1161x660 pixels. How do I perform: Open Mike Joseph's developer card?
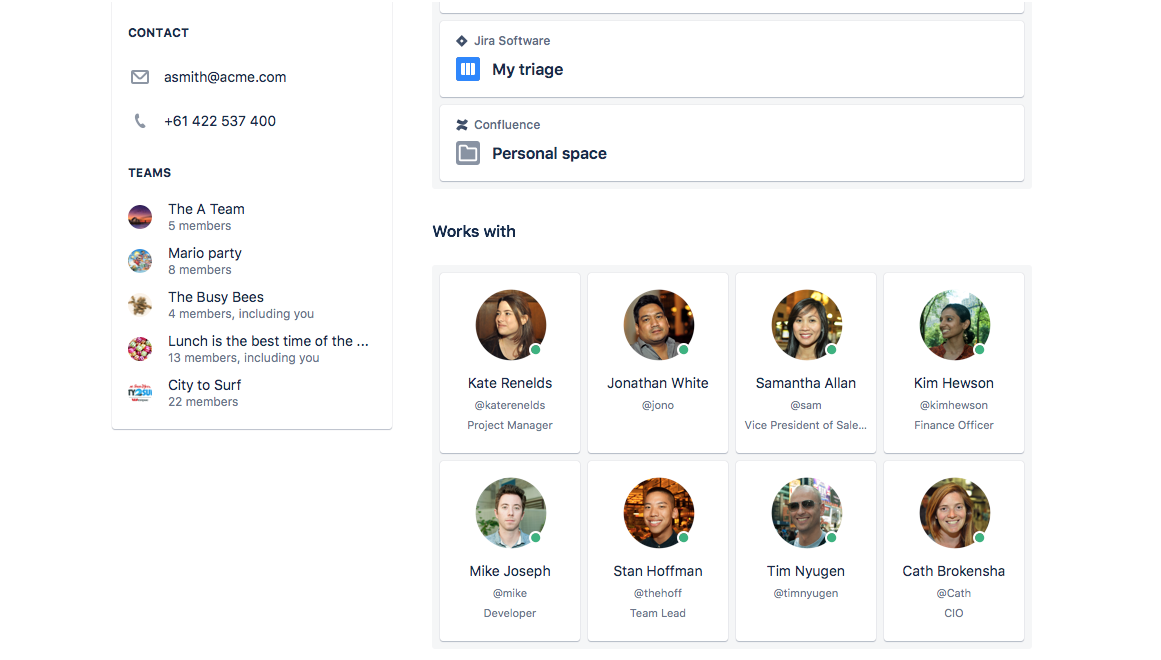[510, 551]
